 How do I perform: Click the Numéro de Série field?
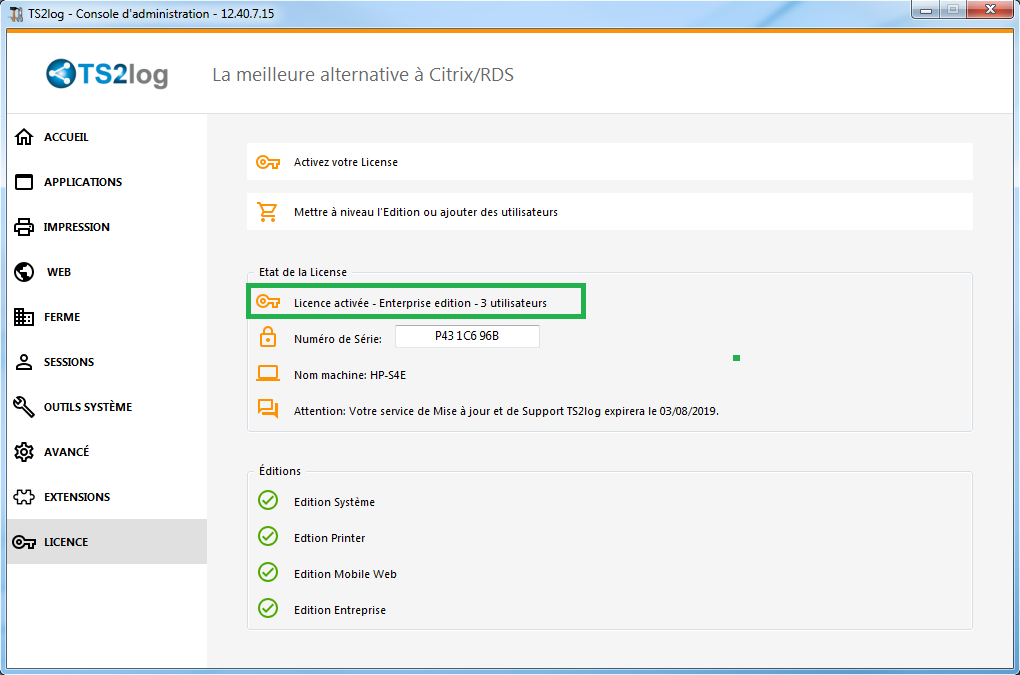467,336
